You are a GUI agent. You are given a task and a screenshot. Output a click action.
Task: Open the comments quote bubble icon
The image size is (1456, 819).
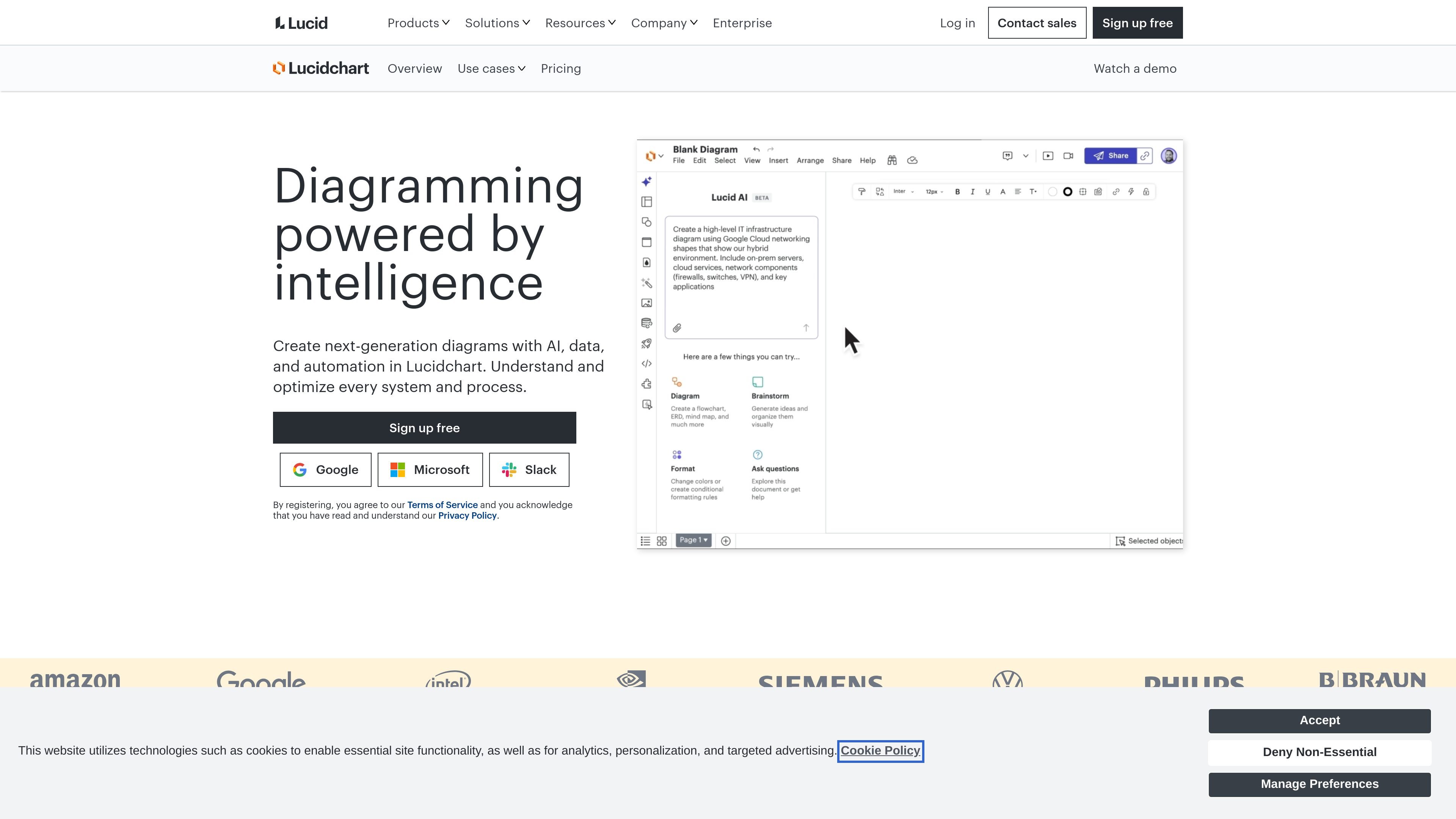(x=1007, y=156)
